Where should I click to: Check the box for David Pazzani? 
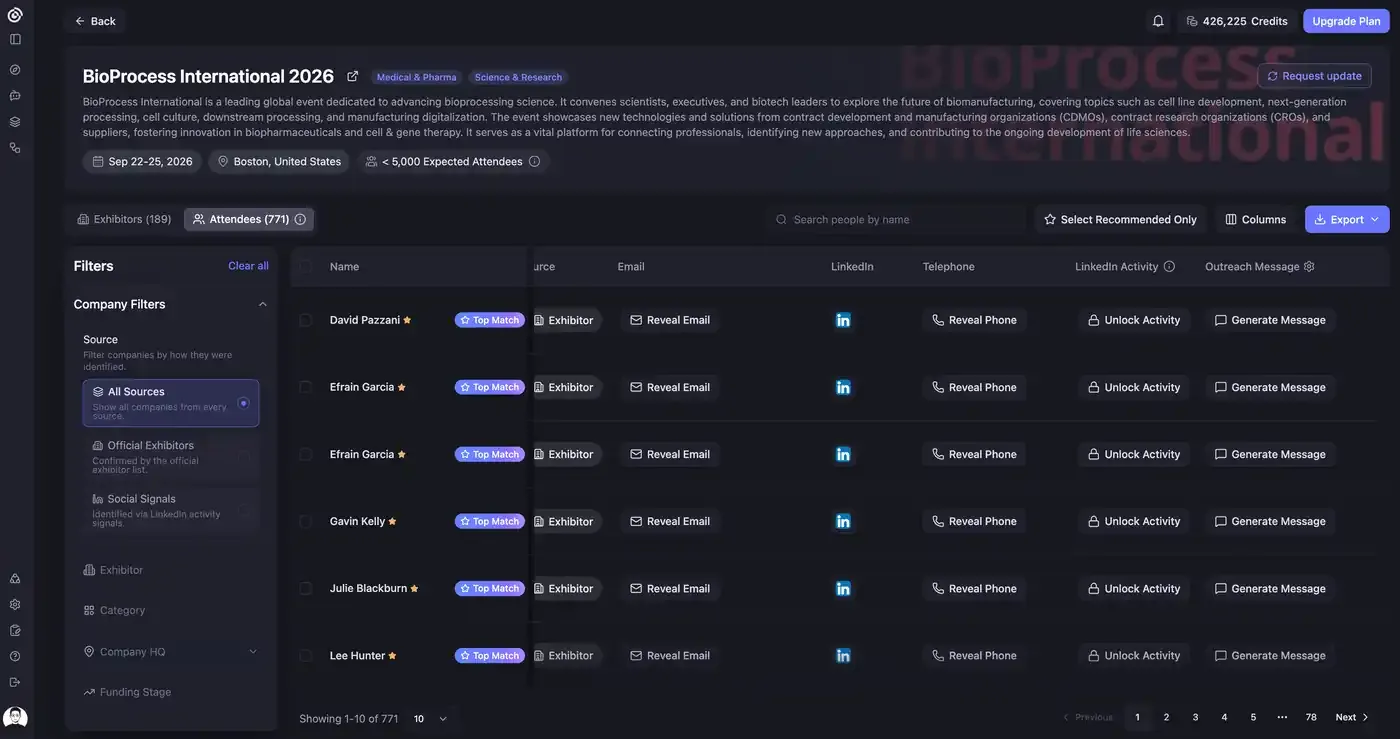click(305, 320)
